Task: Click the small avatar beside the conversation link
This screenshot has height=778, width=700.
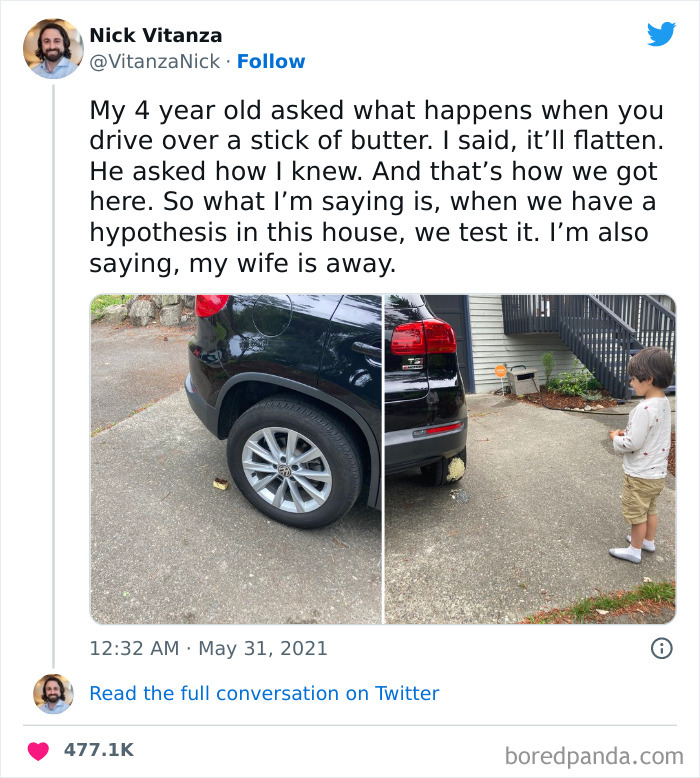Action: [x=53, y=693]
